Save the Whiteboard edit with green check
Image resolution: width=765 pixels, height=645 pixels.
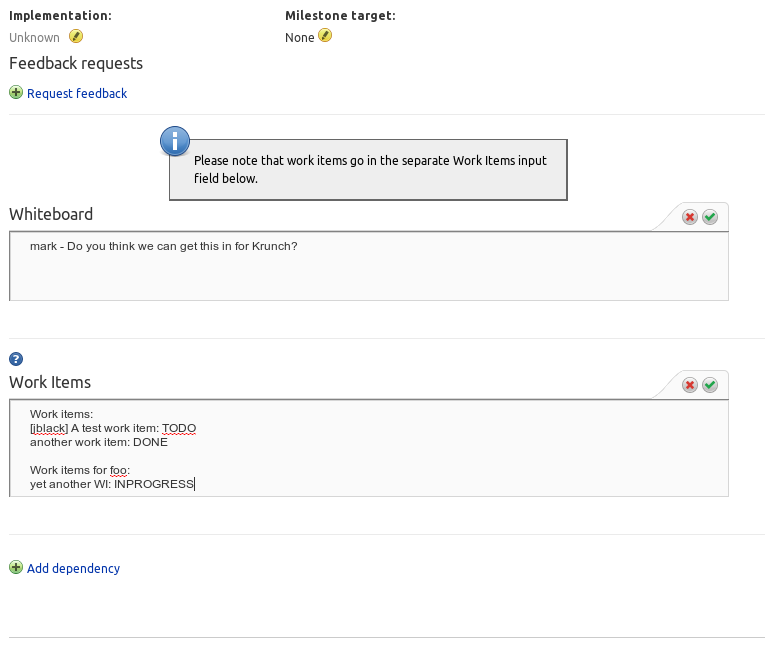coord(710,217)
